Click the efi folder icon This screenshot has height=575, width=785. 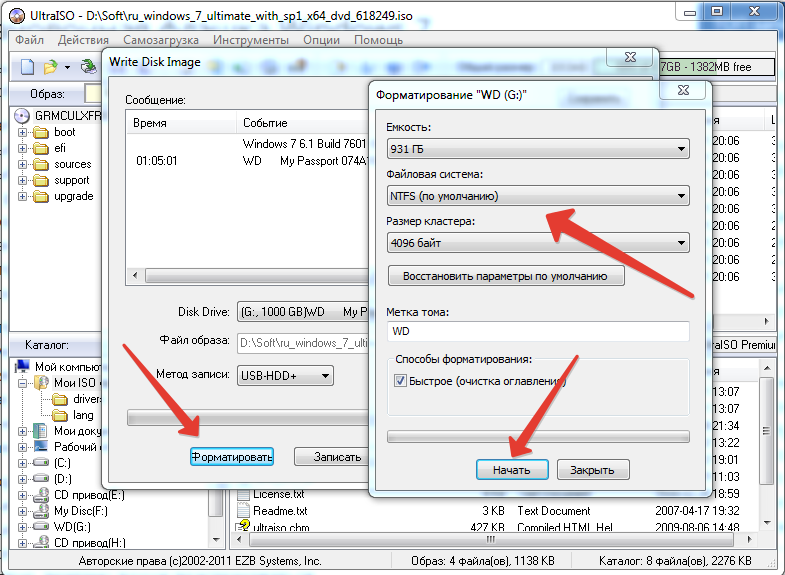click(x=41, y=149)
